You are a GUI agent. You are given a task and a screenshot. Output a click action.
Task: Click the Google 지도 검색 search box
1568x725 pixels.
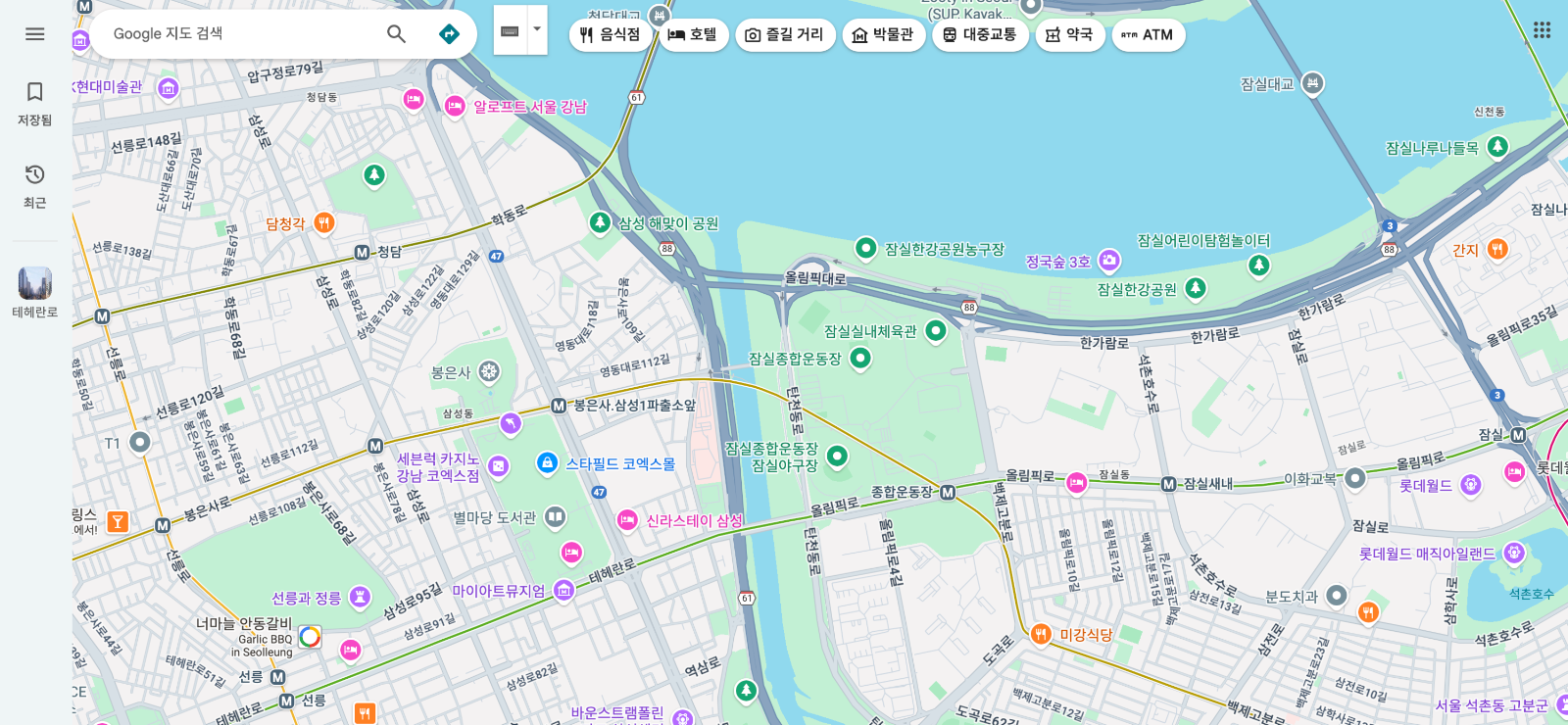240,34
